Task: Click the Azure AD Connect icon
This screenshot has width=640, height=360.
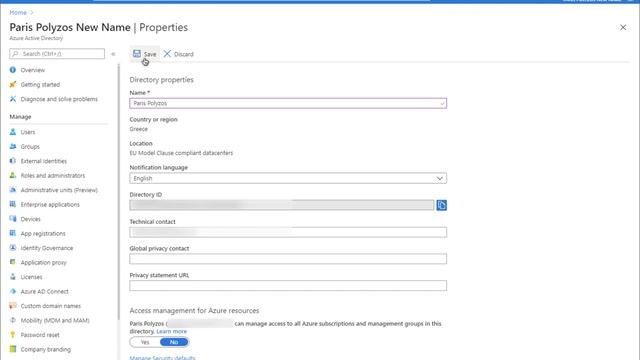Action: click(13, 291)
